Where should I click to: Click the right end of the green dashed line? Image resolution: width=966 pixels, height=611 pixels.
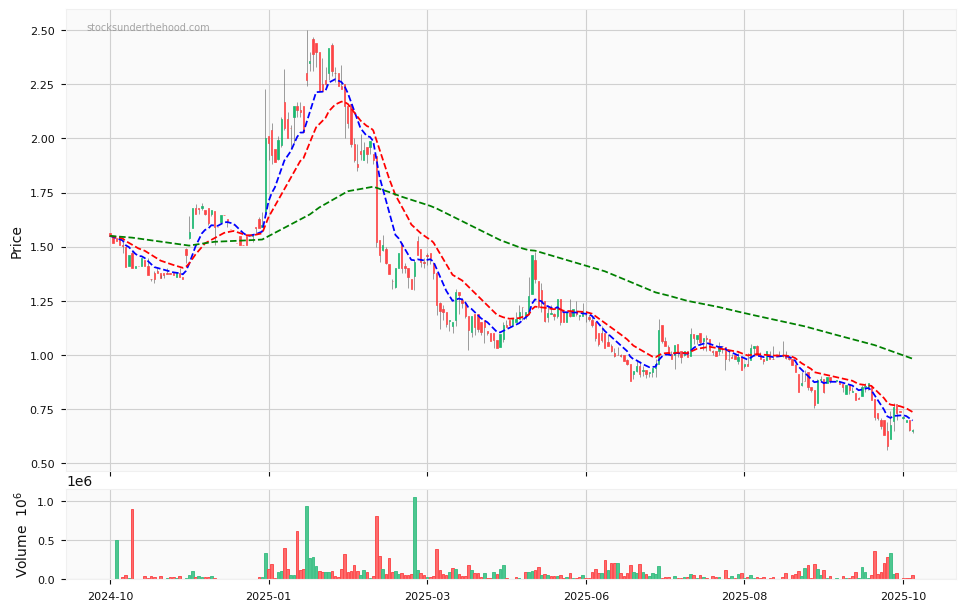tap(911, 358)
